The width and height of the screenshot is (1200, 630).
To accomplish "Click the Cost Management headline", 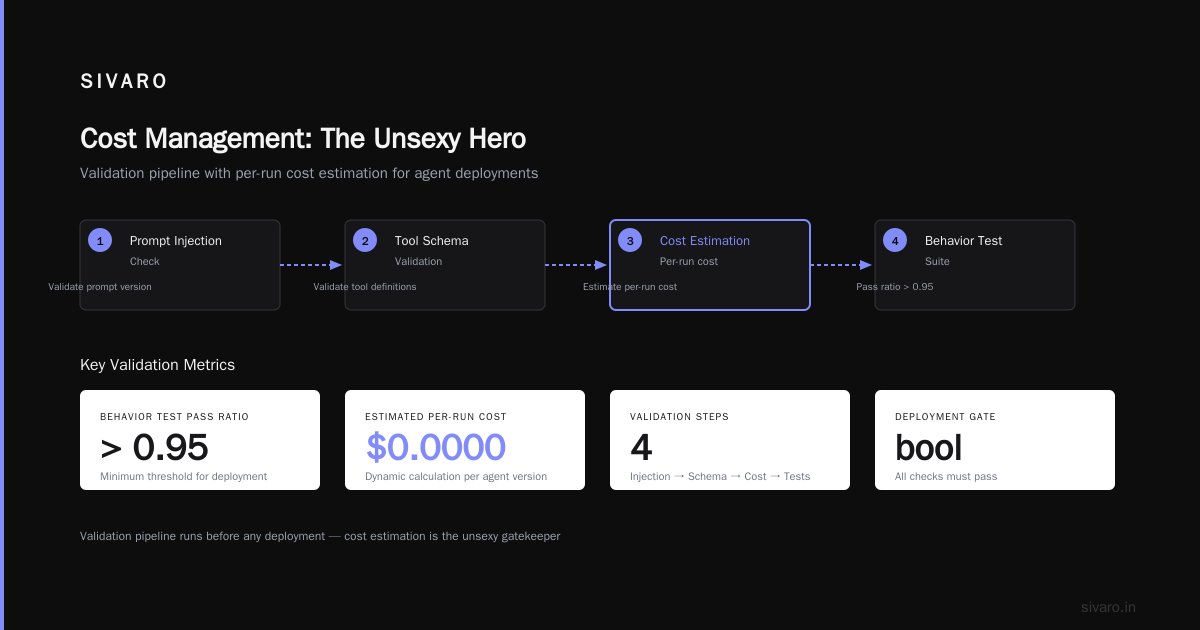I will coord(303,138).
